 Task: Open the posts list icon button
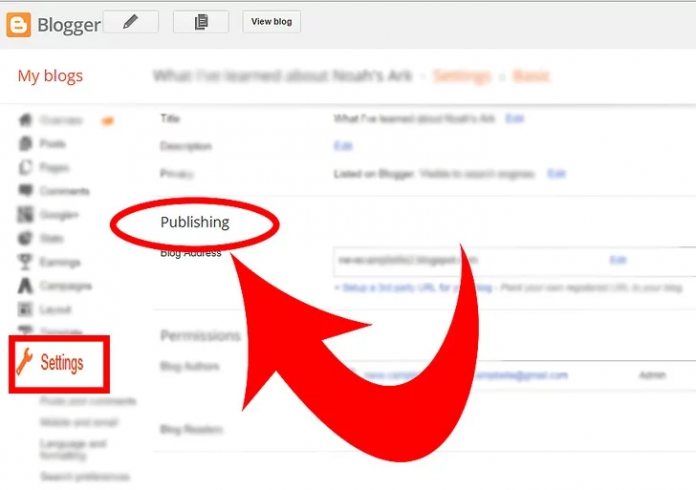click(200, 22)
